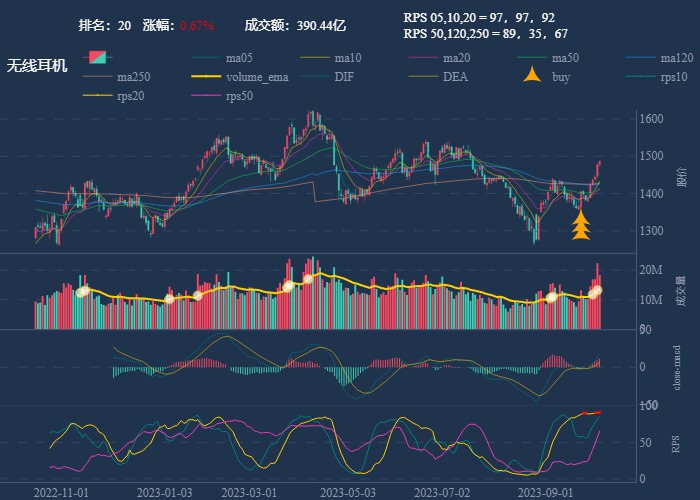This screenshot has width=700, height=500.
Task: Click the rps50 magenta legend line icon
Action: pyautogui.click(x=206, y=96)
